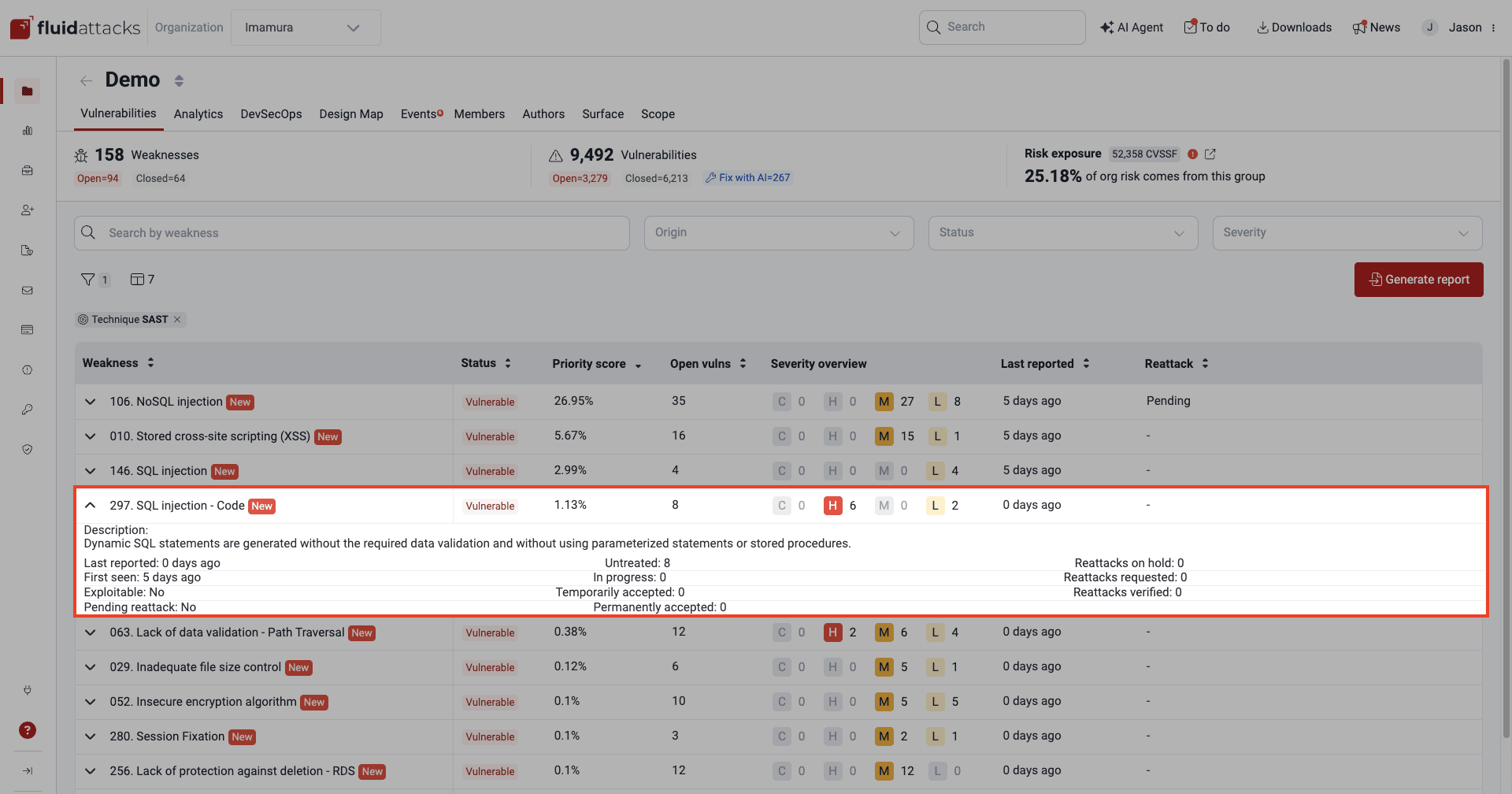Expand the sidebar with the arrow icon
The width and height of the screenshot is (1512, 794).
[x=28, y=771]
